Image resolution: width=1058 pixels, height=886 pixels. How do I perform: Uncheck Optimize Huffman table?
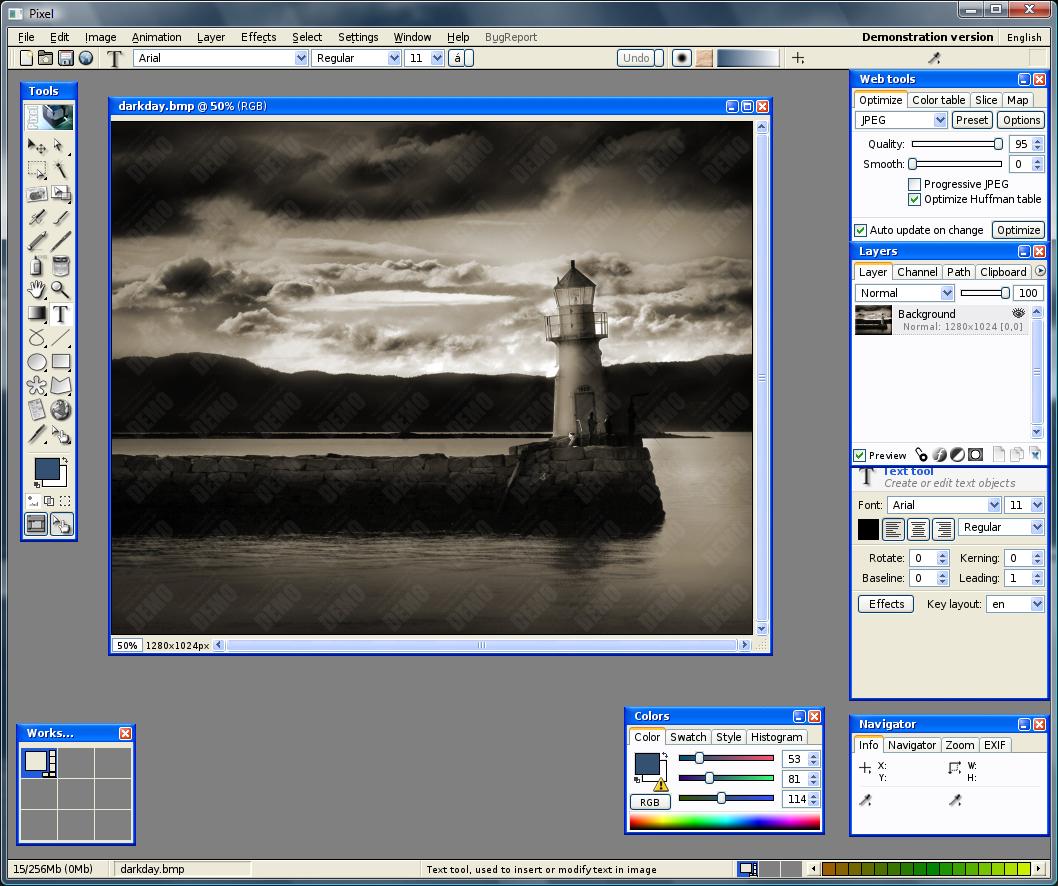pos(914,199)
